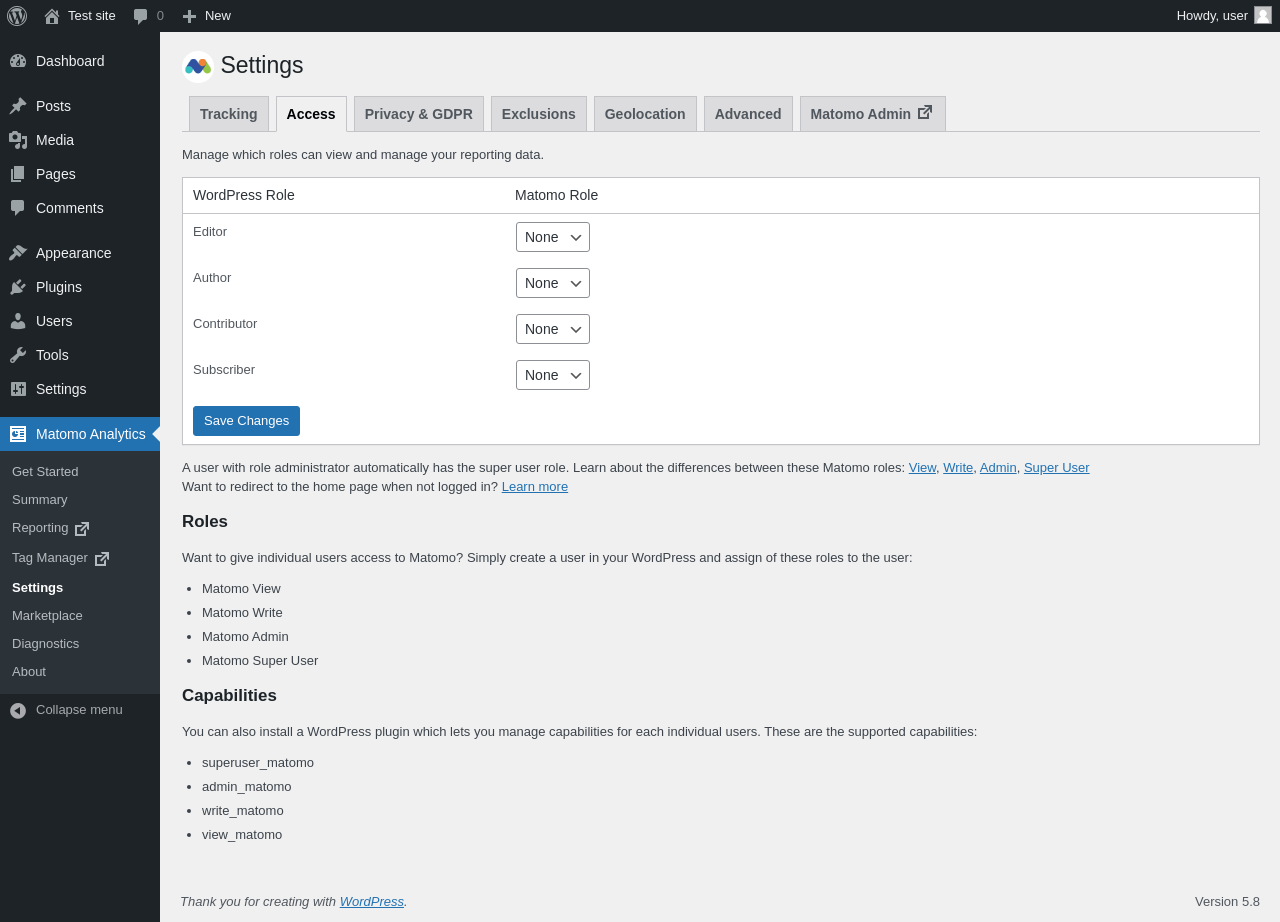The width and height of the screenshot is (1280, 922).
Task: Click the Learn more link
Action: click(535, 486)
